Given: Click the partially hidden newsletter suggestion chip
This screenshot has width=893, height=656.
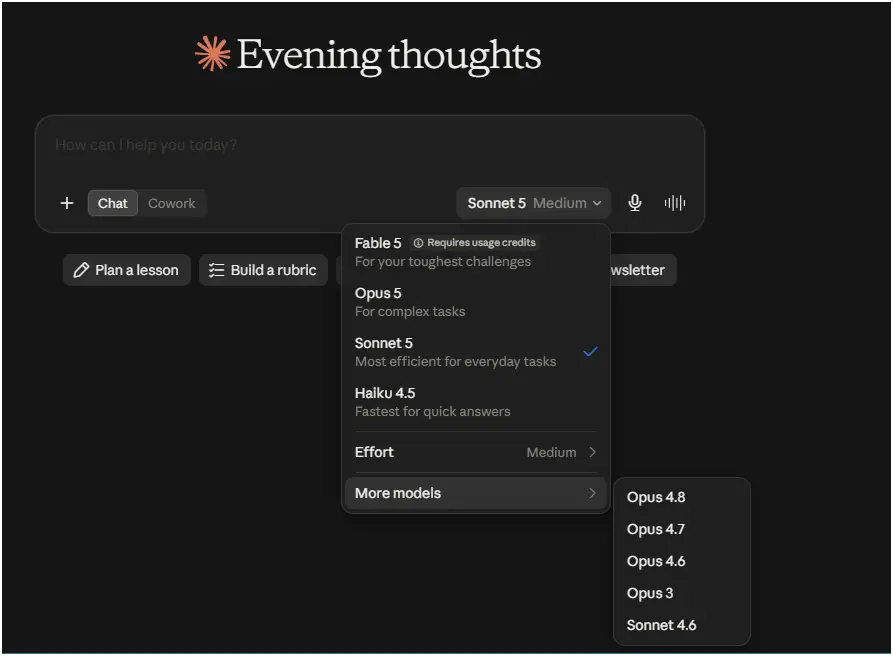Looking at the screenshot, I should [x=643, y=270].
